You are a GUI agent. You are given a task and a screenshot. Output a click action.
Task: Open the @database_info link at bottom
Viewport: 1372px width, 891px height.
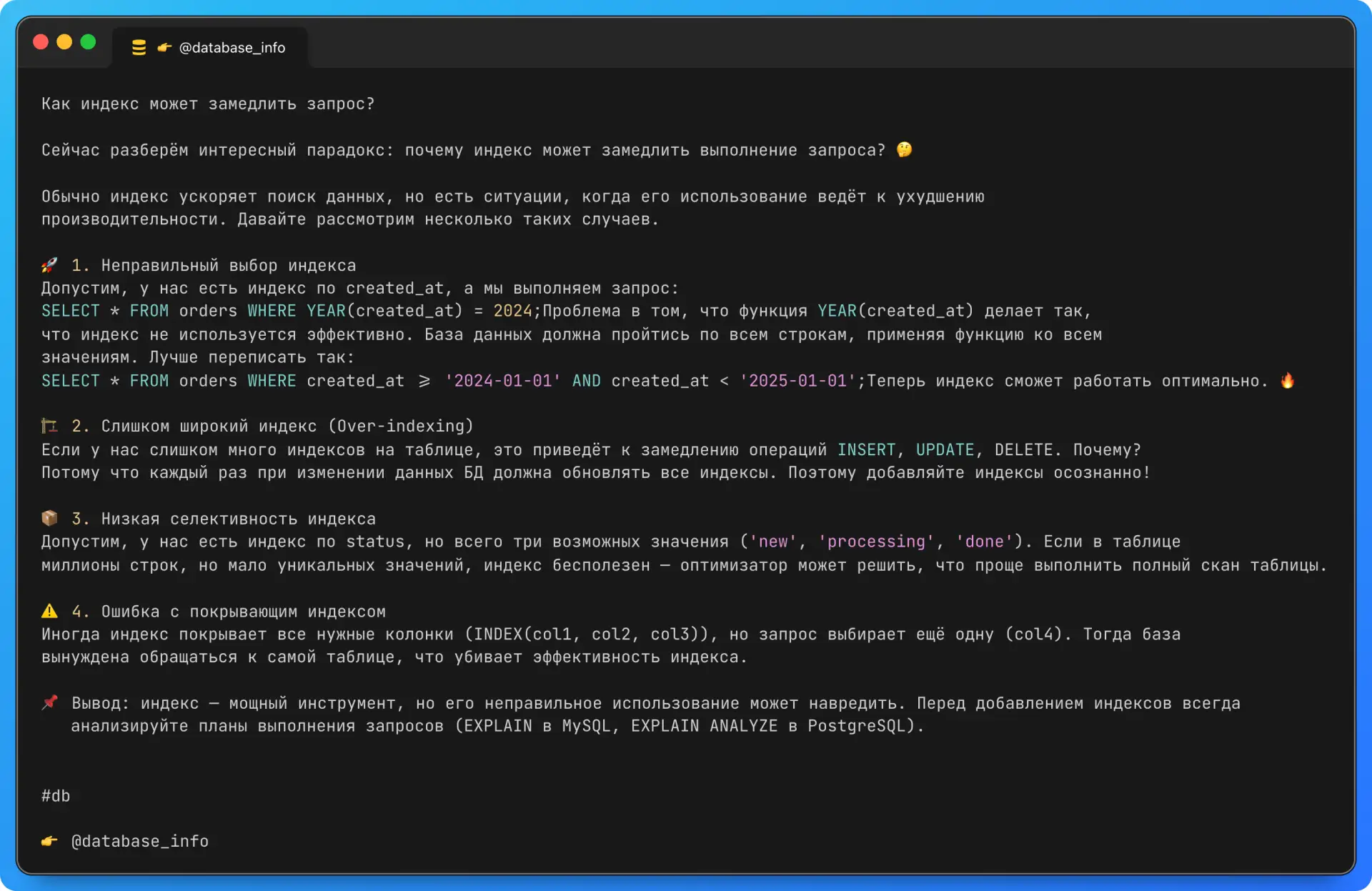[x=140, y=841]
